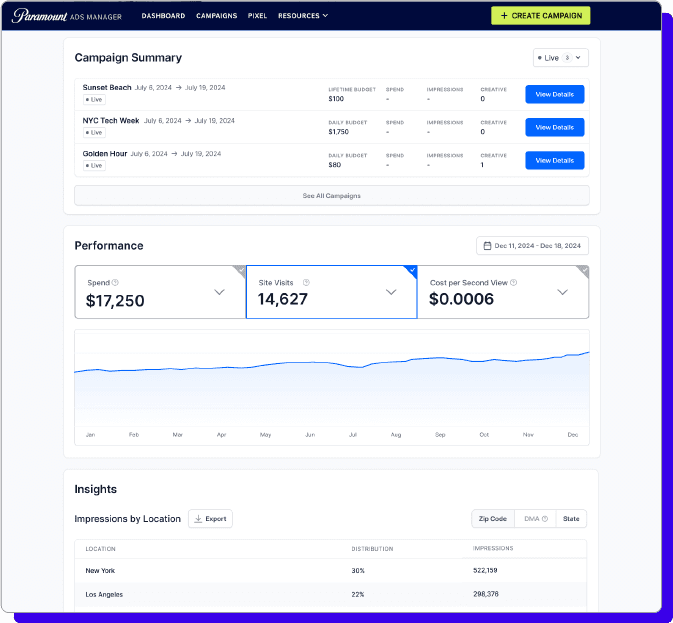Open the Live status filter dropdown
Image resolution: width=673 pixels, height=623 pixels.
(561, 58)
